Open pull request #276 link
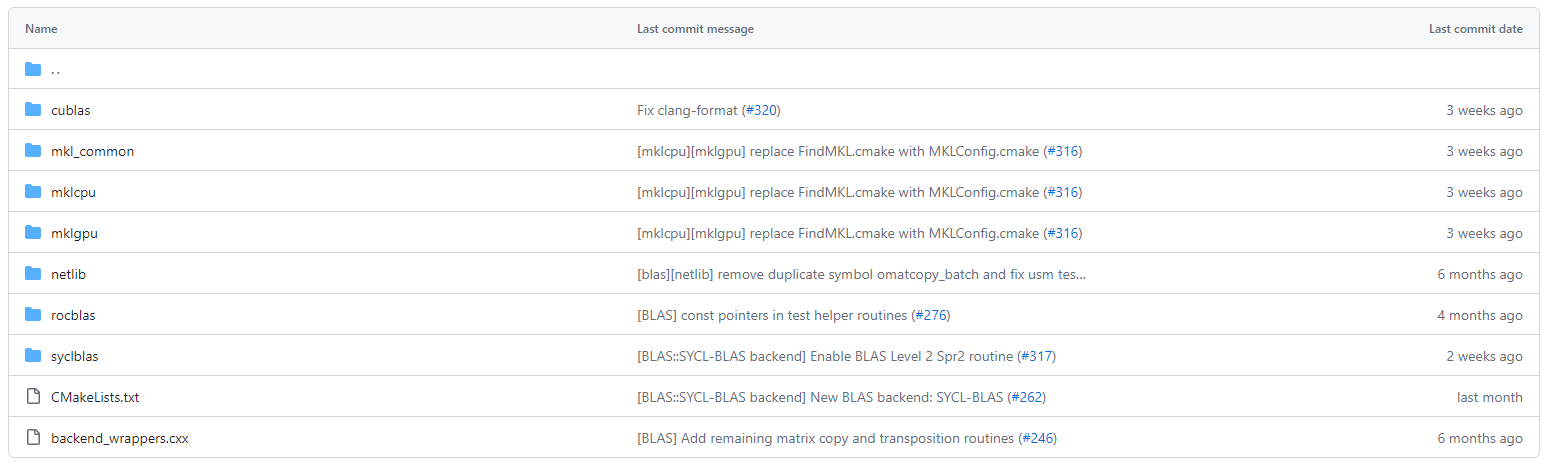 931,315
